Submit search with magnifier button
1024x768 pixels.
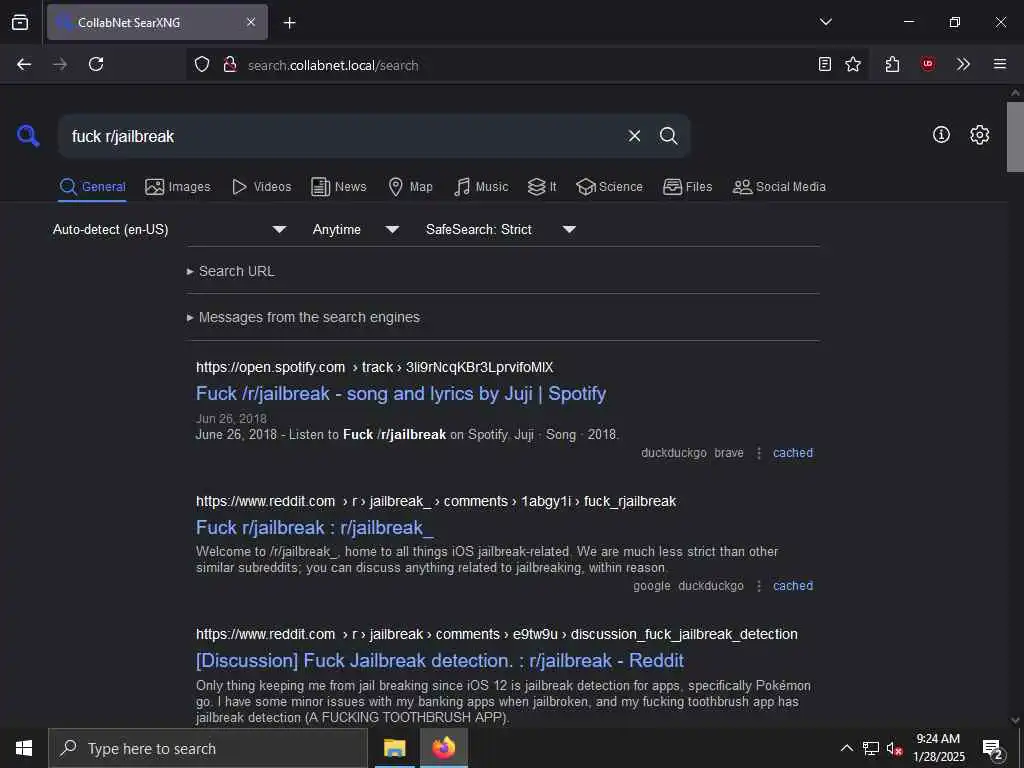pyautogui.click(x=668, y=136)
